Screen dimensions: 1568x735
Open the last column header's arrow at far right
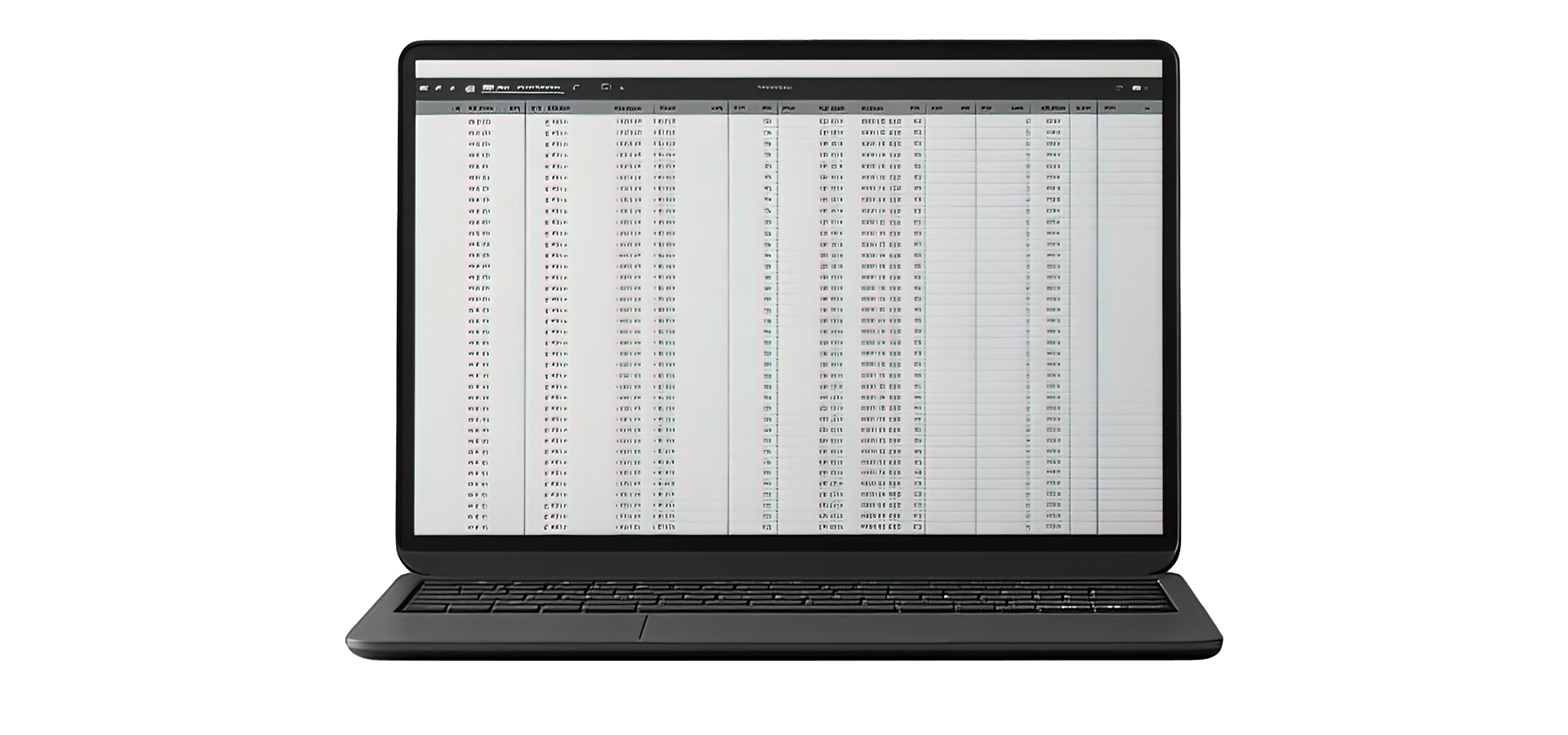(x=1147, y=109)
